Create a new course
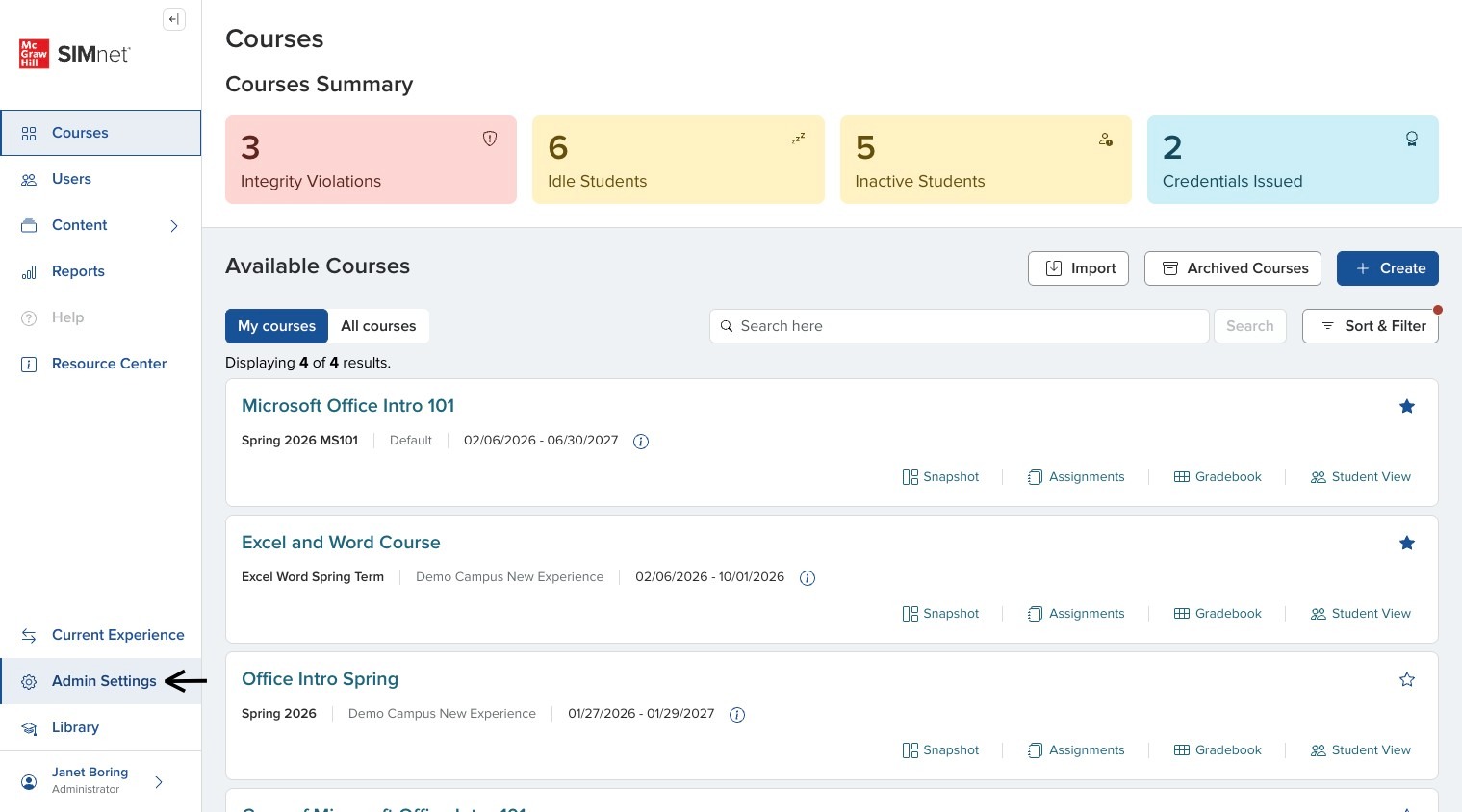The image size is (1462, 812). (x=1388, y=268)
